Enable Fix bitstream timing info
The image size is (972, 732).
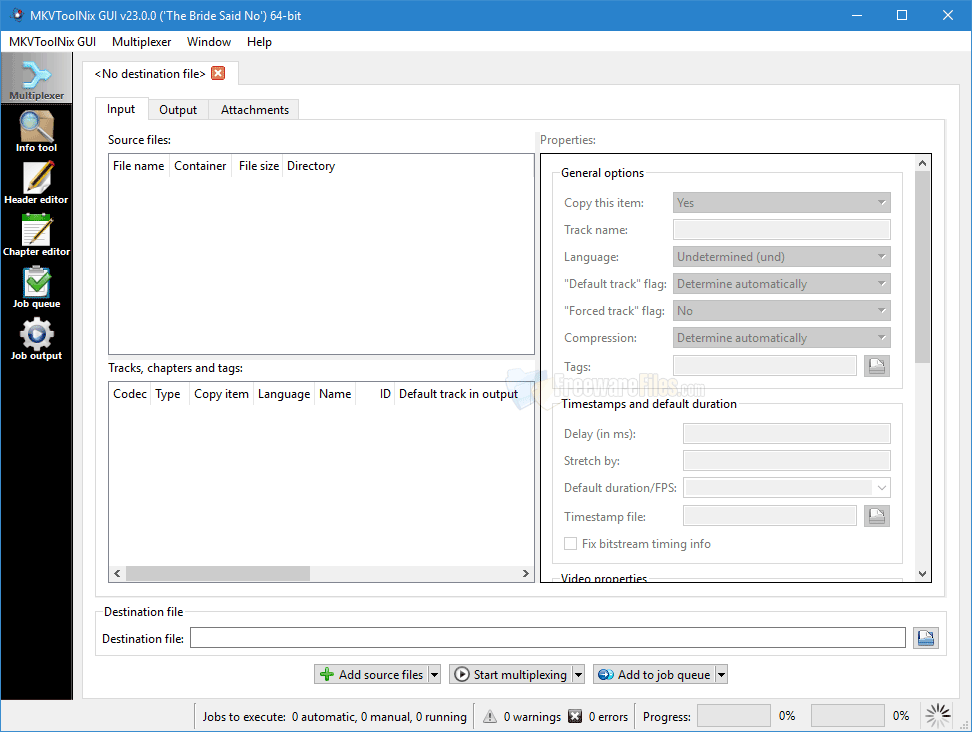click(570, 543)
